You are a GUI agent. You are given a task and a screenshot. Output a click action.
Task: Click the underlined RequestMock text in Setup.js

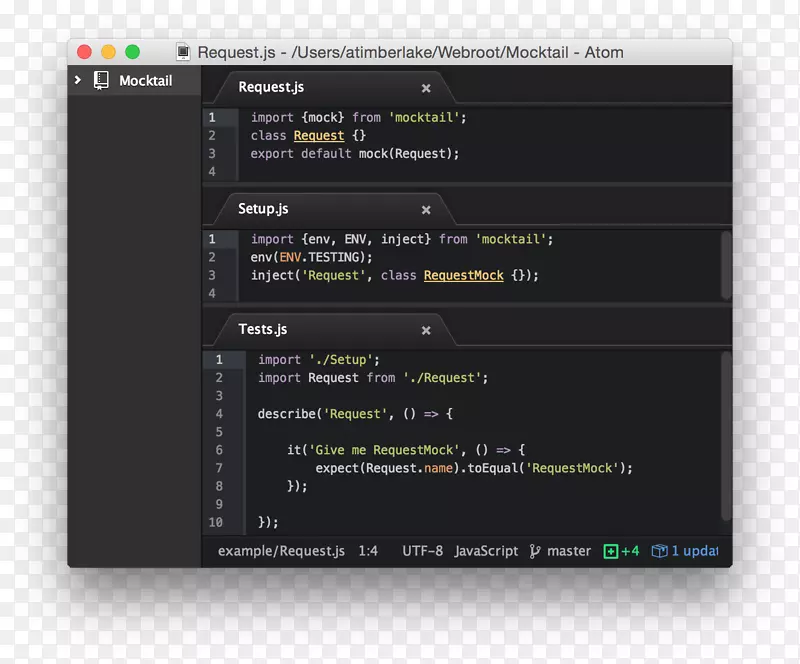coord(463,275)
